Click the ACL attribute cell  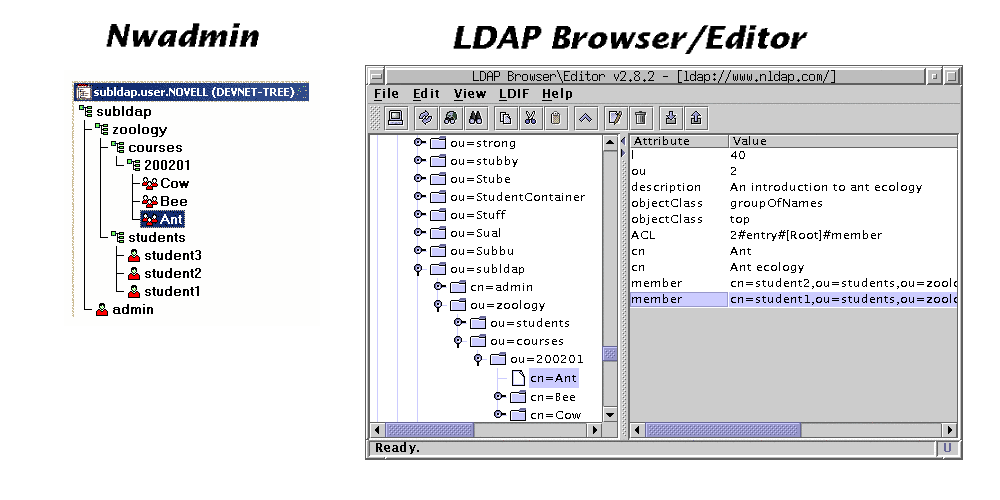click(x=679, y=235)
